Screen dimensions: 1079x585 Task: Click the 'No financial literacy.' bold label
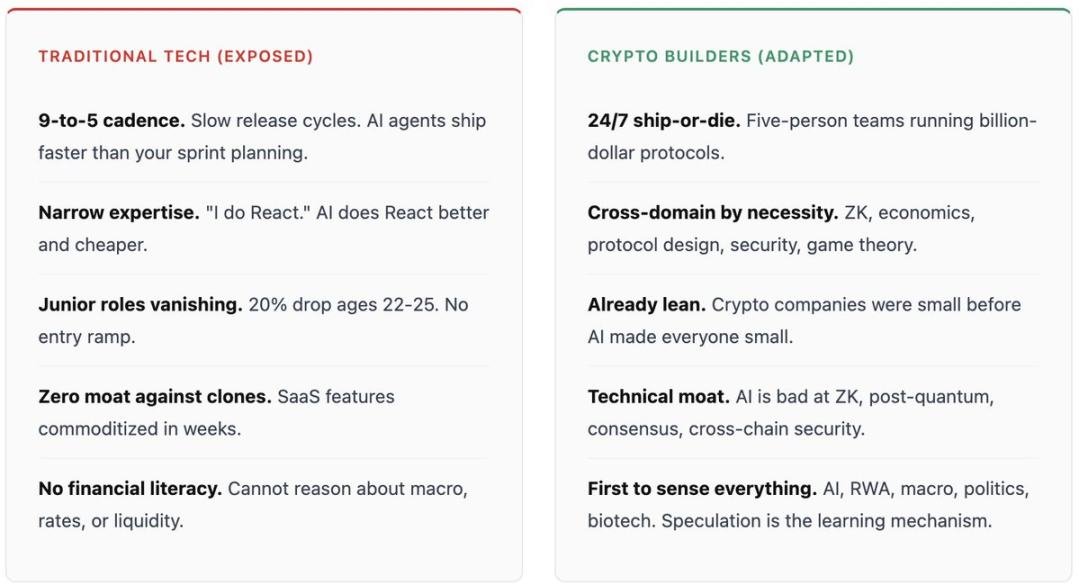pos(130,489)
